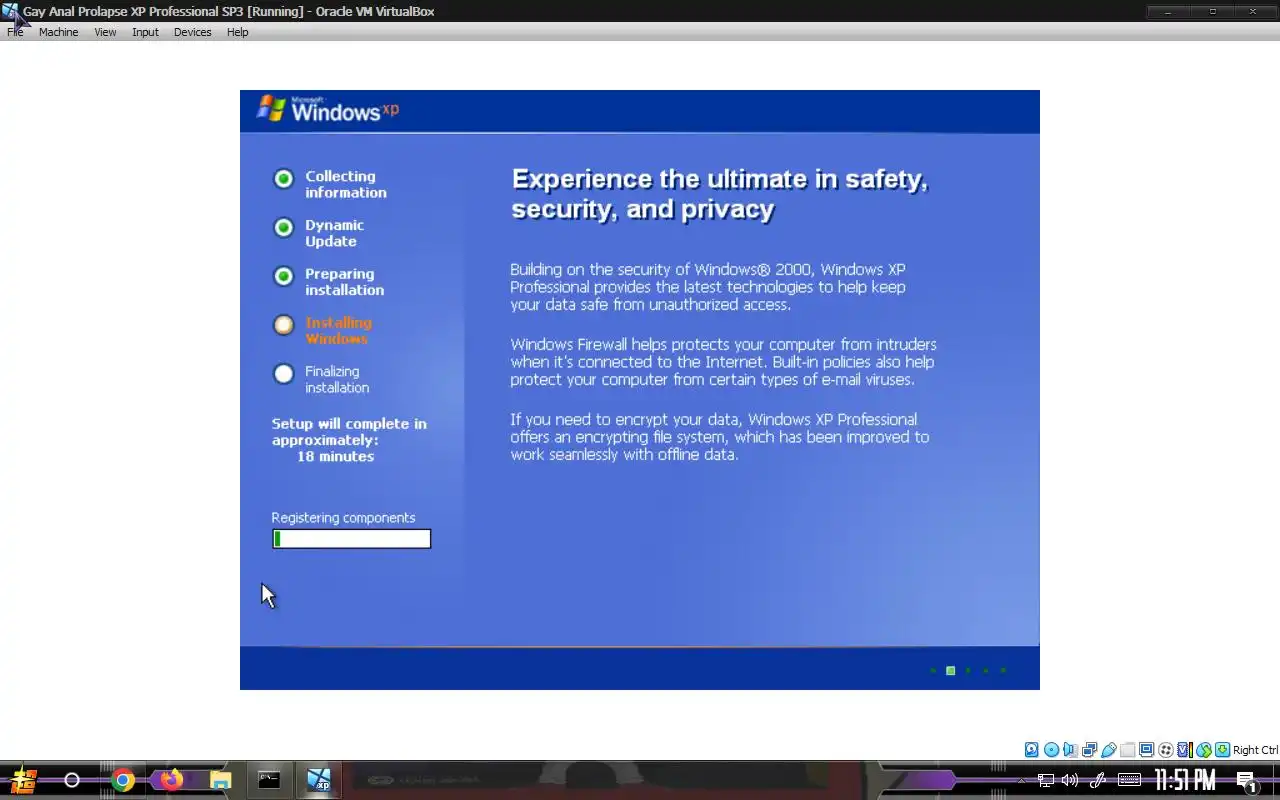Screen dimensions: 1280x800
Task: Click the 'Experience the ultimate in safety' headline
Action: tap(720, 194)
